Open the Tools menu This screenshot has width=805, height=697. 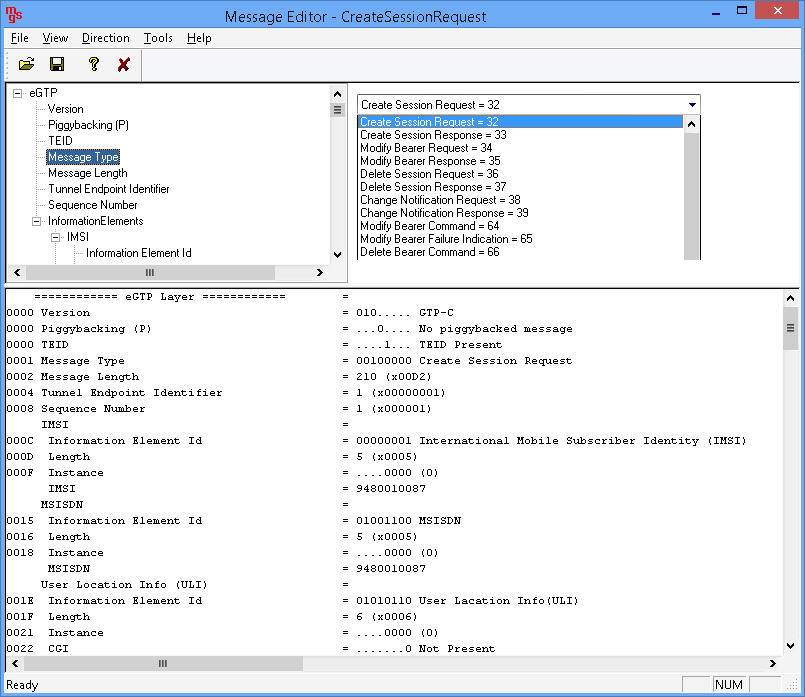pos(158,38)
